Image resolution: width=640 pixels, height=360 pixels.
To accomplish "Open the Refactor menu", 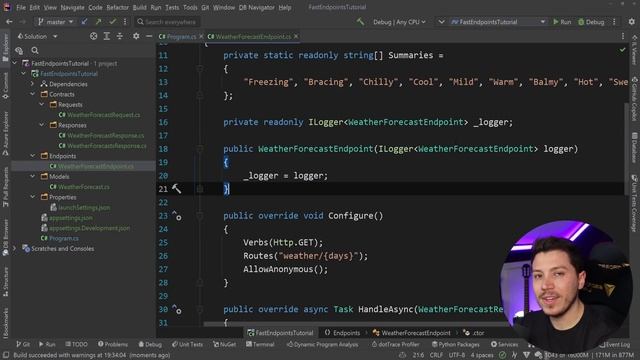I will (x=118, y=7).
